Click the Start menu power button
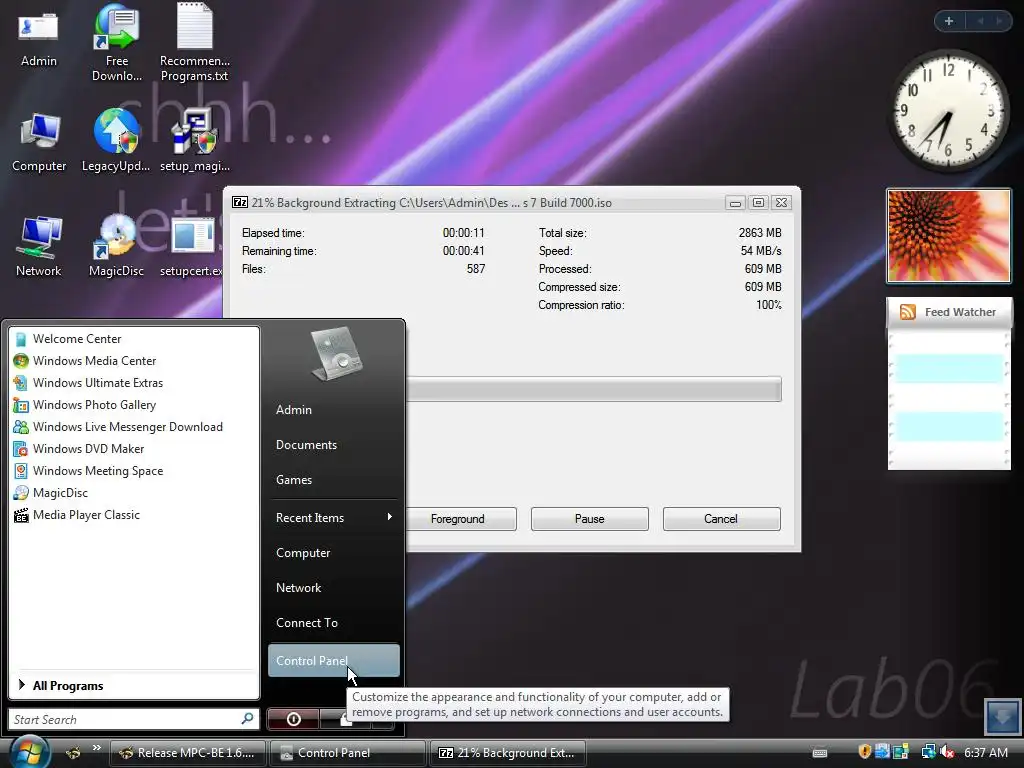The width and height of the screenshot is (1024, 768). [x=294, y=719]
